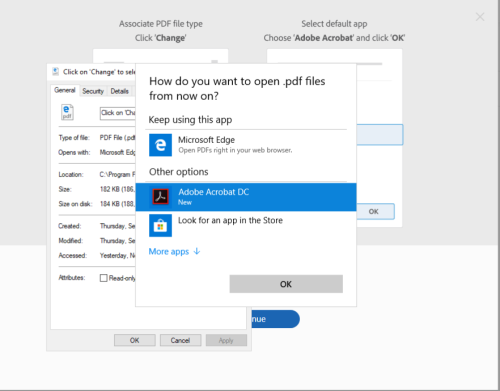Toggle the Read-only attribute checkbox
This screenshot has width=500, height=391.
(104, 278)
